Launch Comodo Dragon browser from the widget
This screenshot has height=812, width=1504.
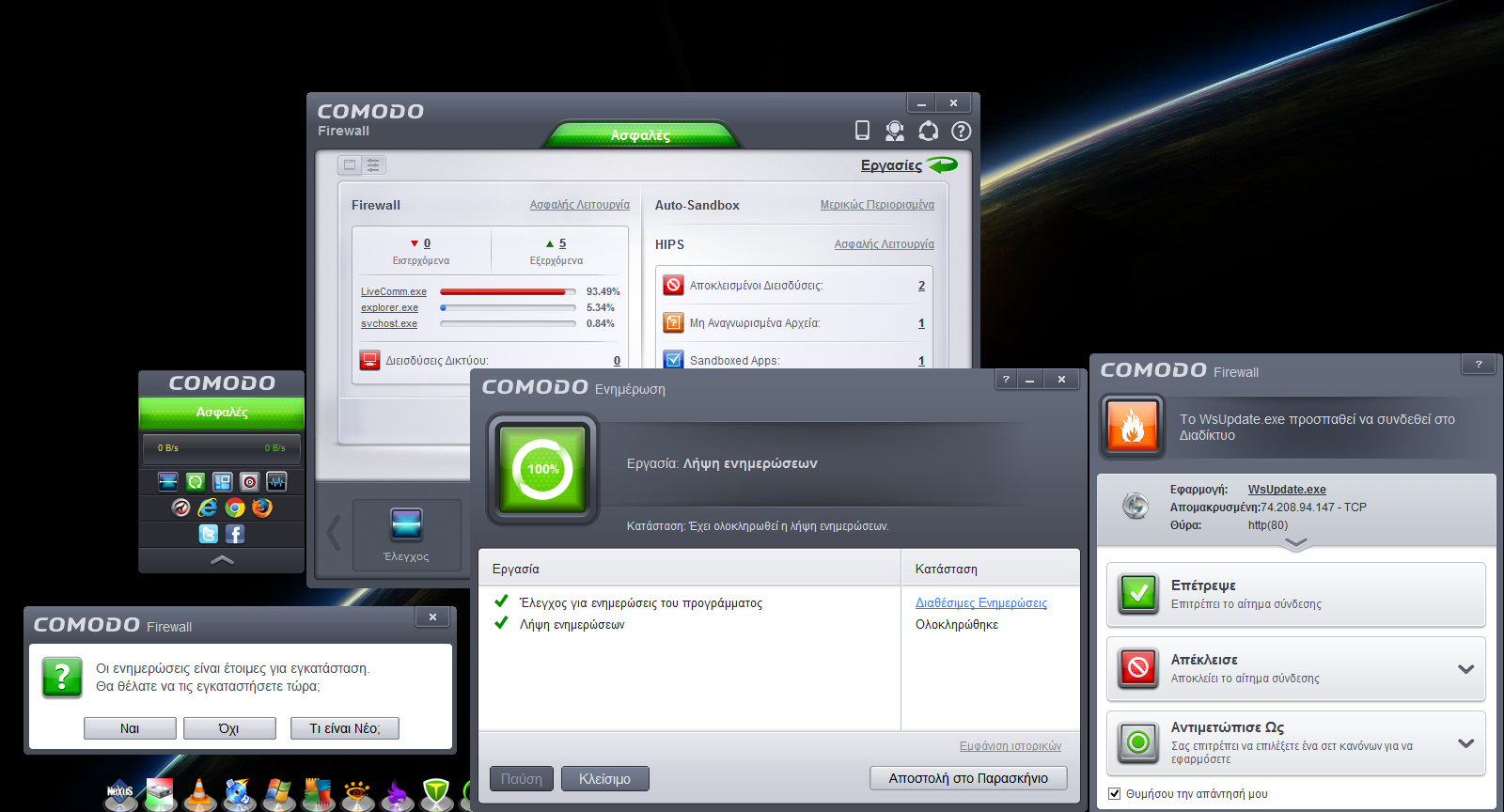pos(180,507)
